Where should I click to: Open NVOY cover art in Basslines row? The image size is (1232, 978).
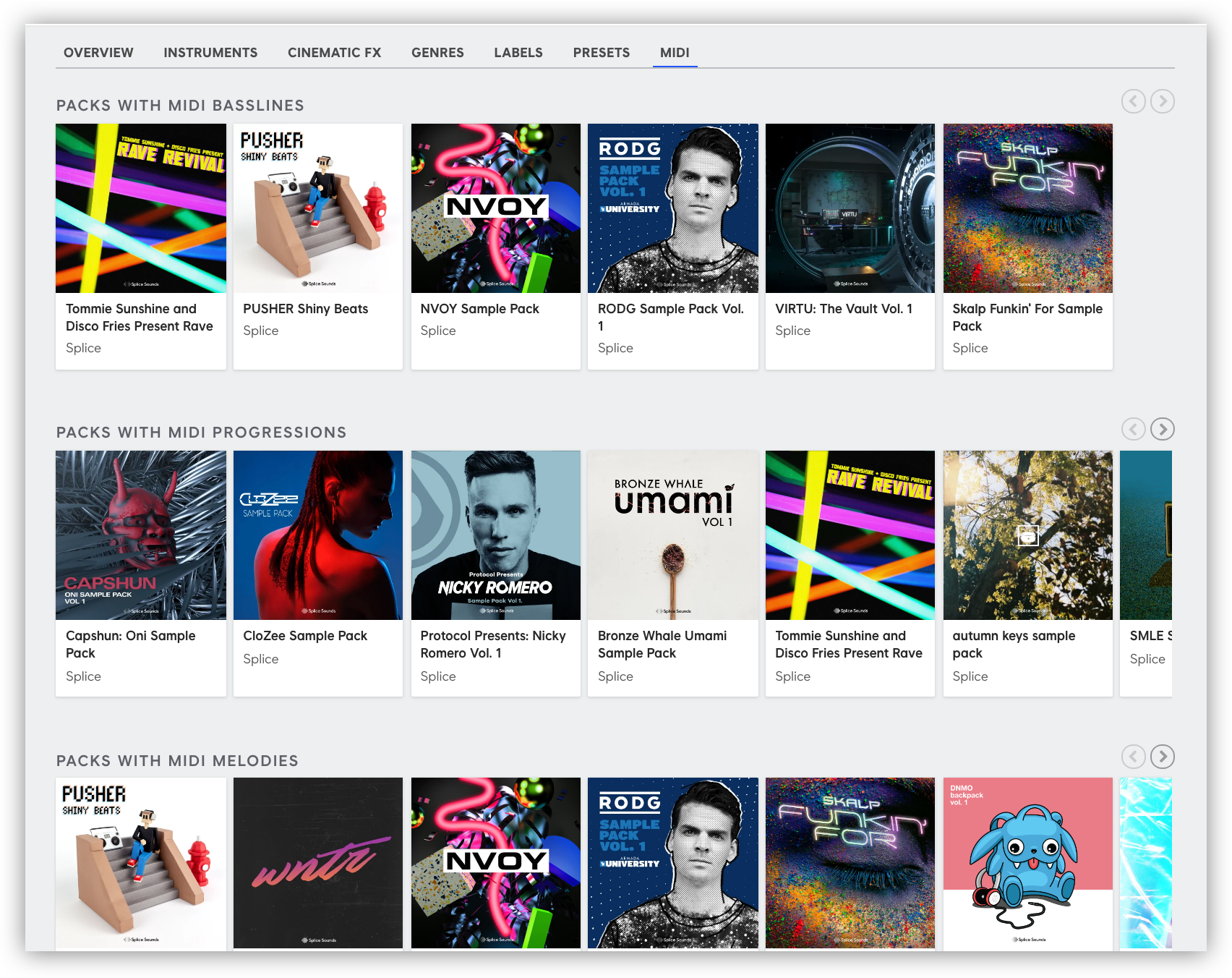pyautogui.click(x=496, y=208)
